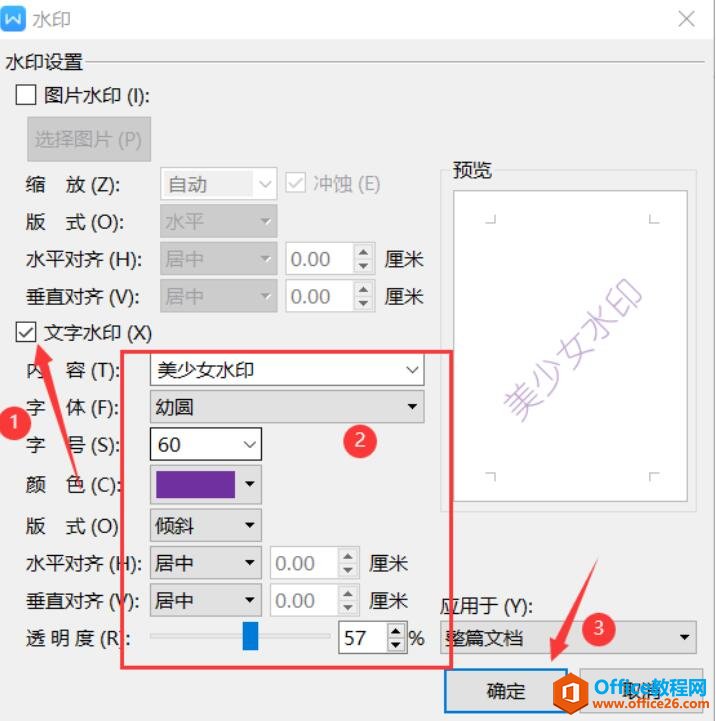Decrease picture vertical offset spinner
The height and width of the screenshot is (721, 716).
point(363,303)
